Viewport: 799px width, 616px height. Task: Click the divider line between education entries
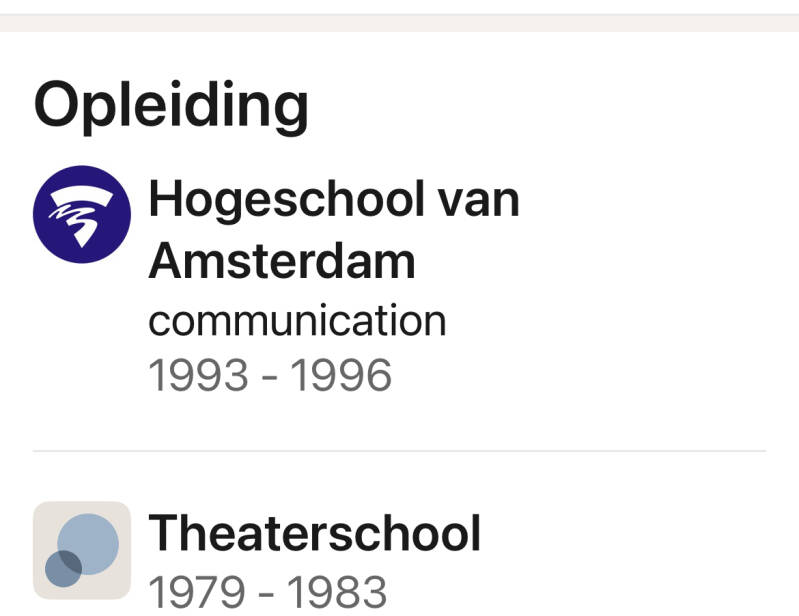click(399, 451)
